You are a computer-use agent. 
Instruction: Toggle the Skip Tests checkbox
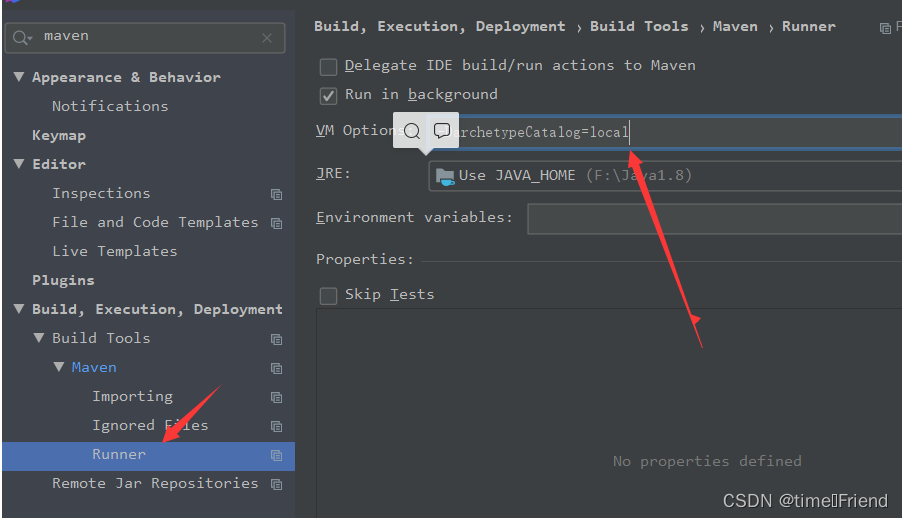point(328,295)
